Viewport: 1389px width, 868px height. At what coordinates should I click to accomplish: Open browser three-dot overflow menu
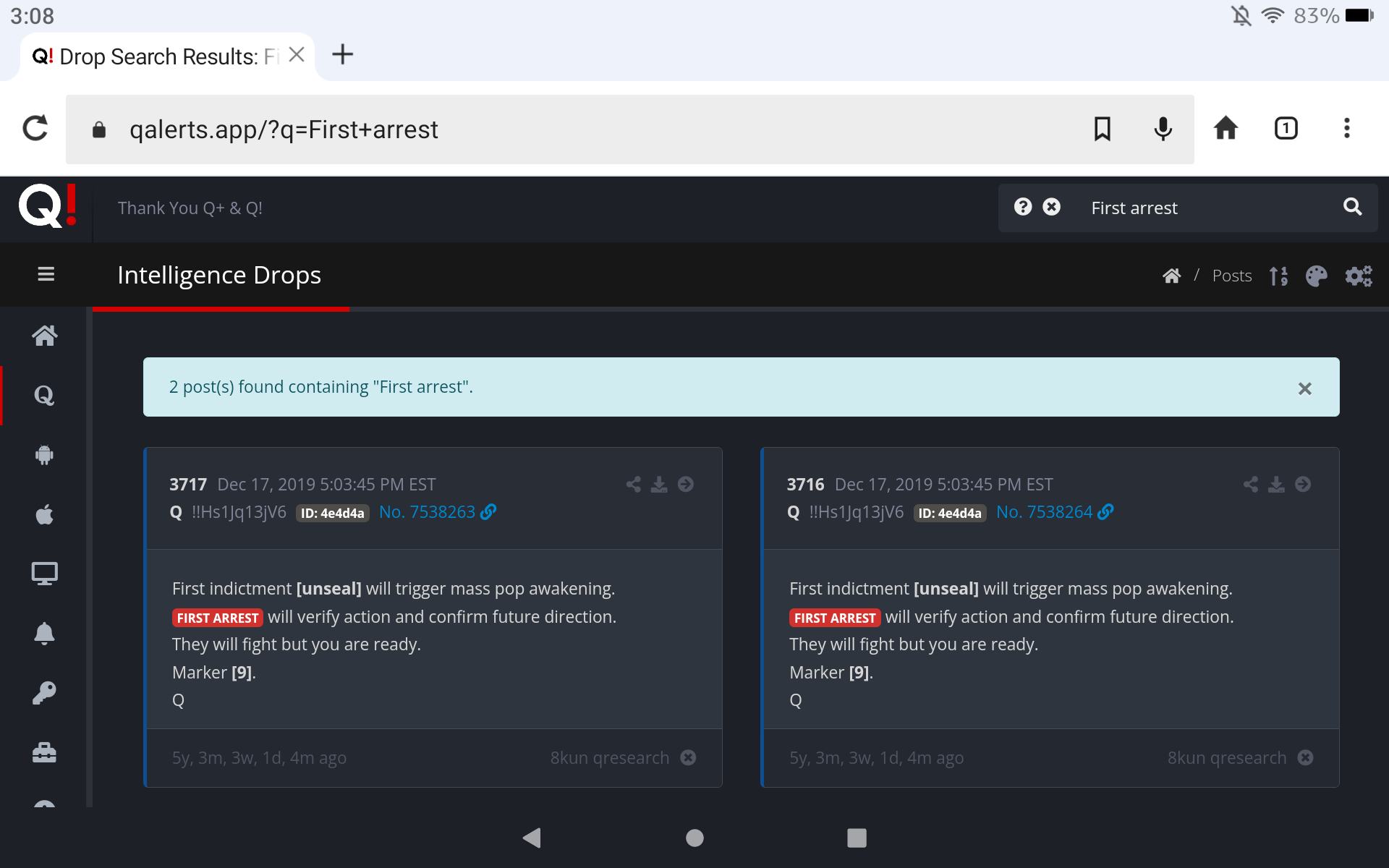(1346, 129)
